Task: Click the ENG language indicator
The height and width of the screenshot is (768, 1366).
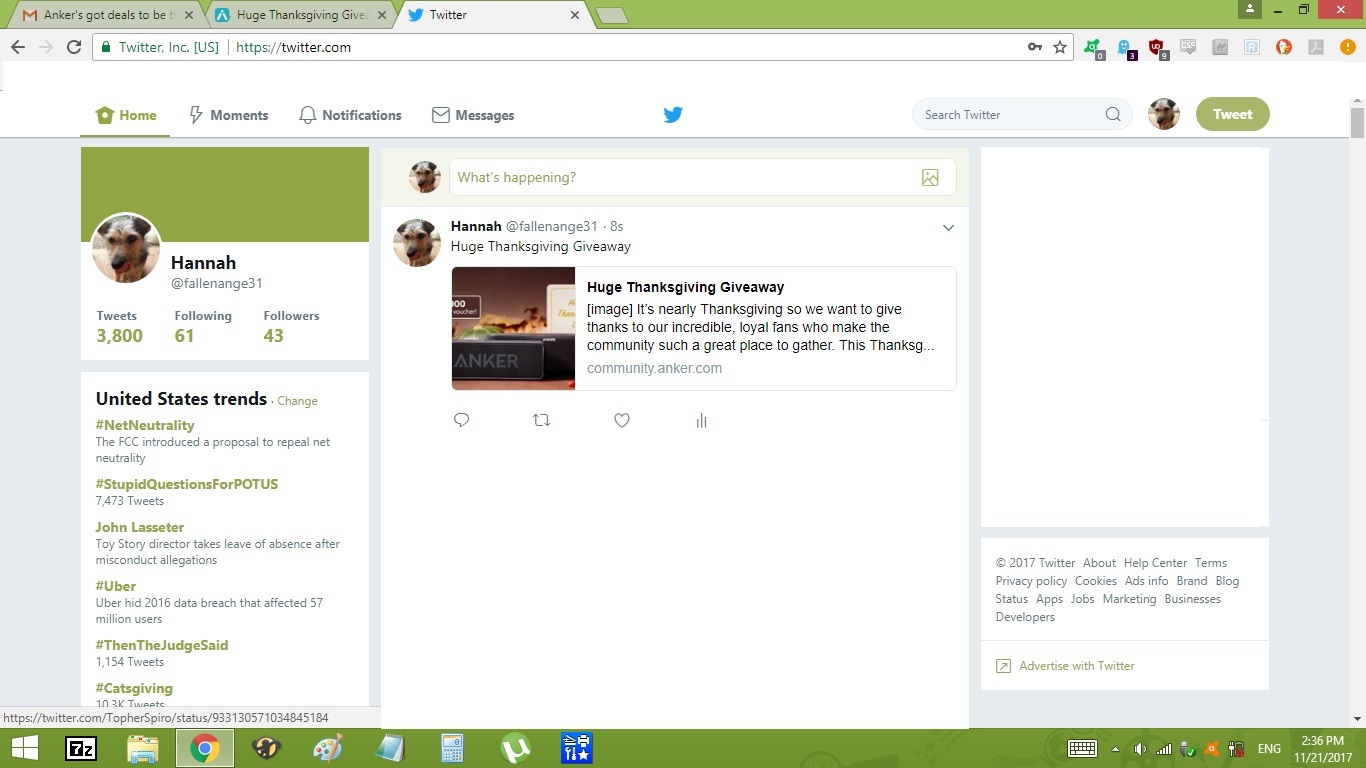Action: pos(1269,749)
